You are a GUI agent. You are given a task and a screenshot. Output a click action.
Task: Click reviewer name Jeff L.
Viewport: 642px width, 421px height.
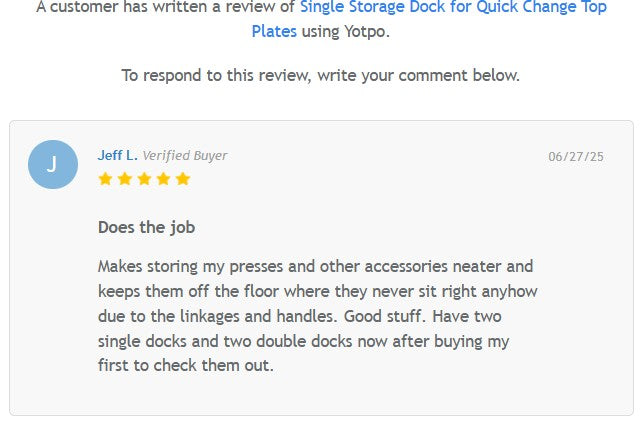coord(117,155)
